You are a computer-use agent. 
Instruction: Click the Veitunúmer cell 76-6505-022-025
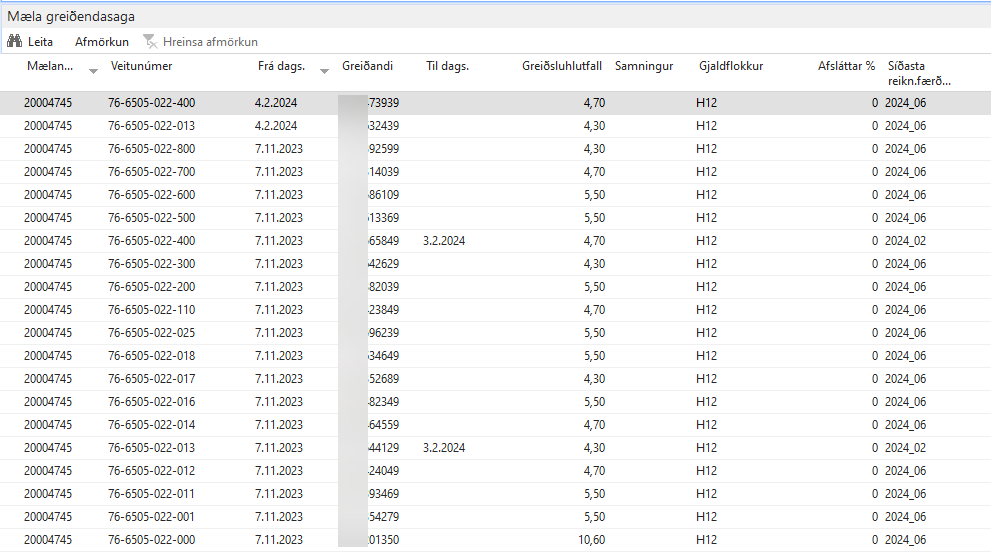(x=152, y=333)
